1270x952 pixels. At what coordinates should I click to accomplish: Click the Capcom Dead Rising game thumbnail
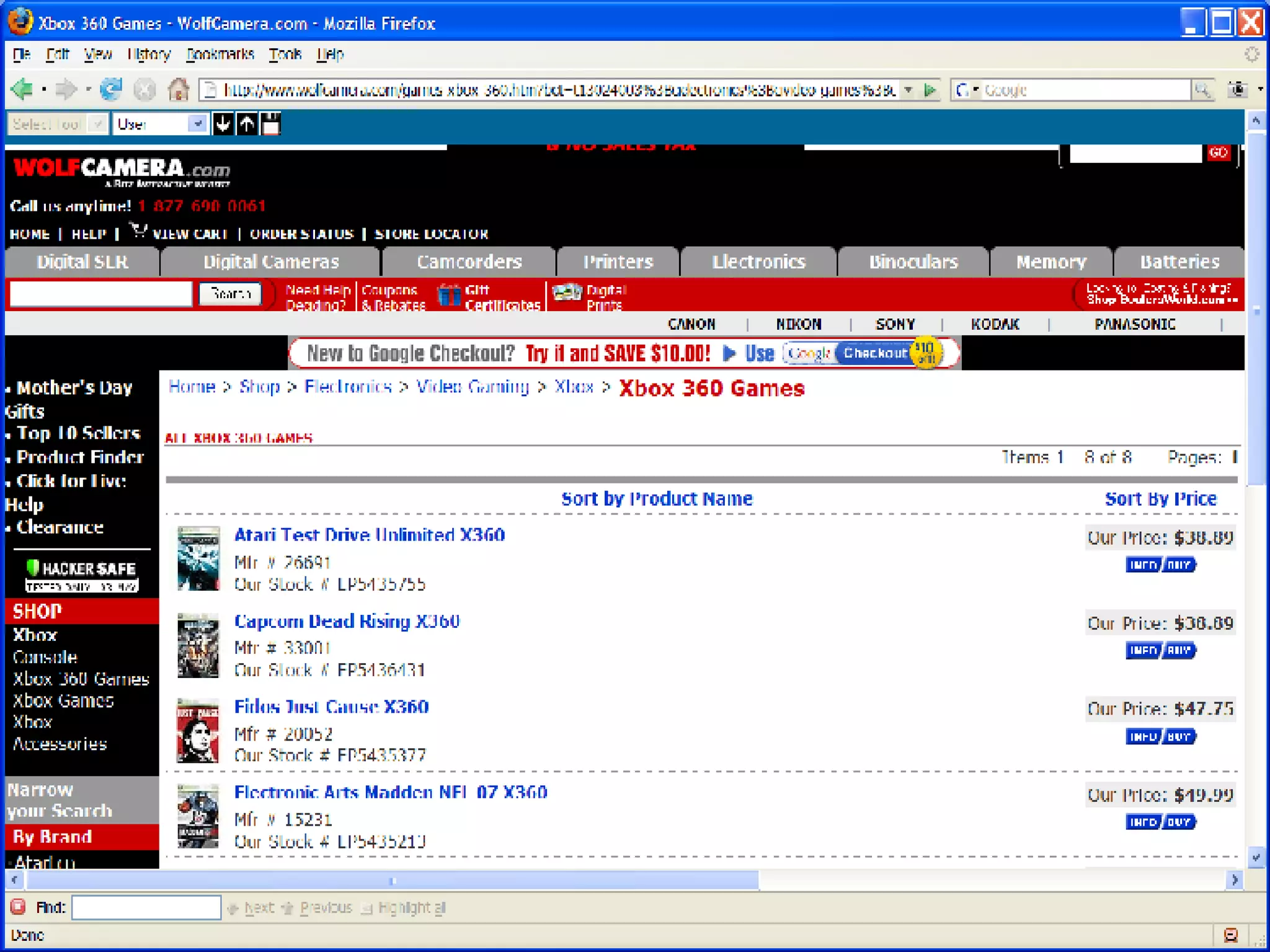(198, 645)
